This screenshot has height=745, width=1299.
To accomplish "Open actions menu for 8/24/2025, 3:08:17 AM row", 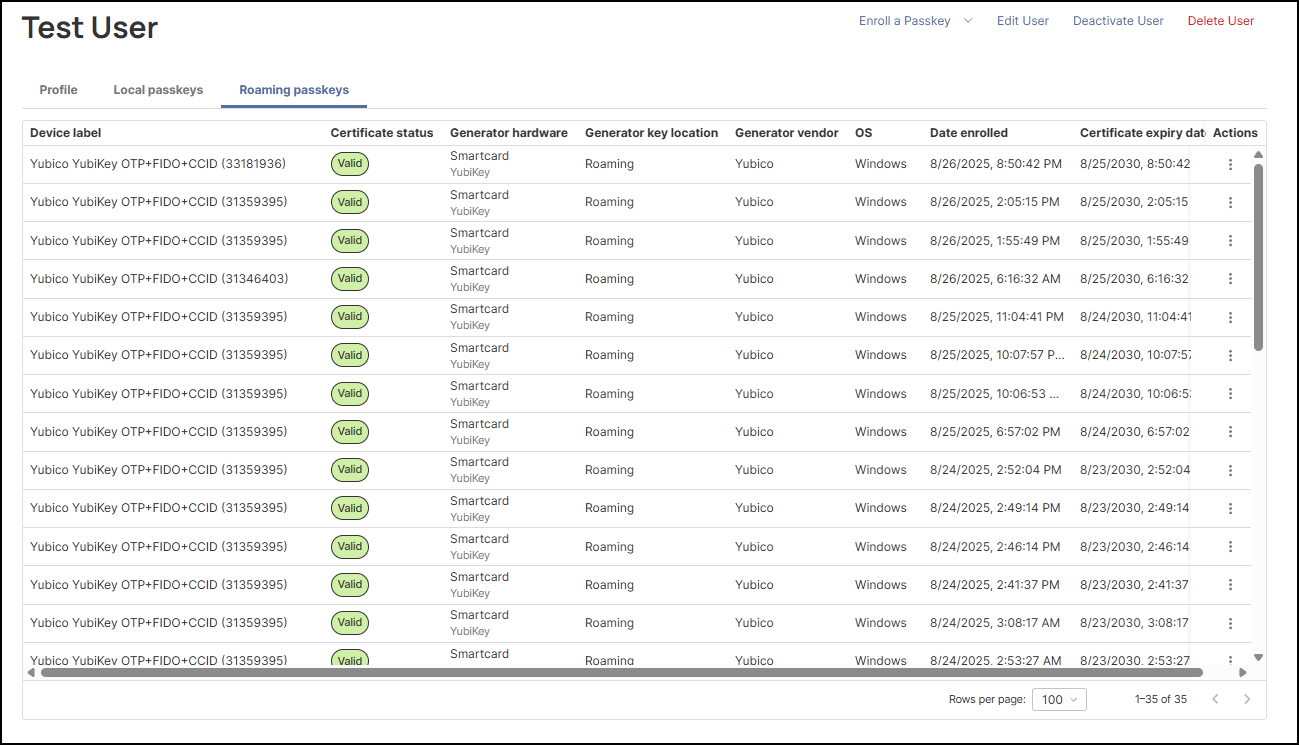I will pyautogui.click(x=1230, y=623).
